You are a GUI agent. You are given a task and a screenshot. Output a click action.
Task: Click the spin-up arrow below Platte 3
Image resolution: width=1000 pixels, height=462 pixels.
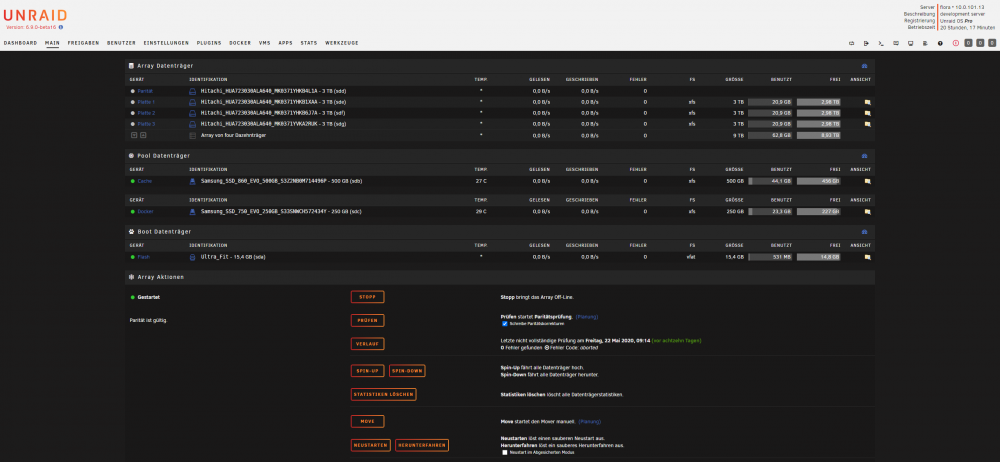(x=143, y=135)
